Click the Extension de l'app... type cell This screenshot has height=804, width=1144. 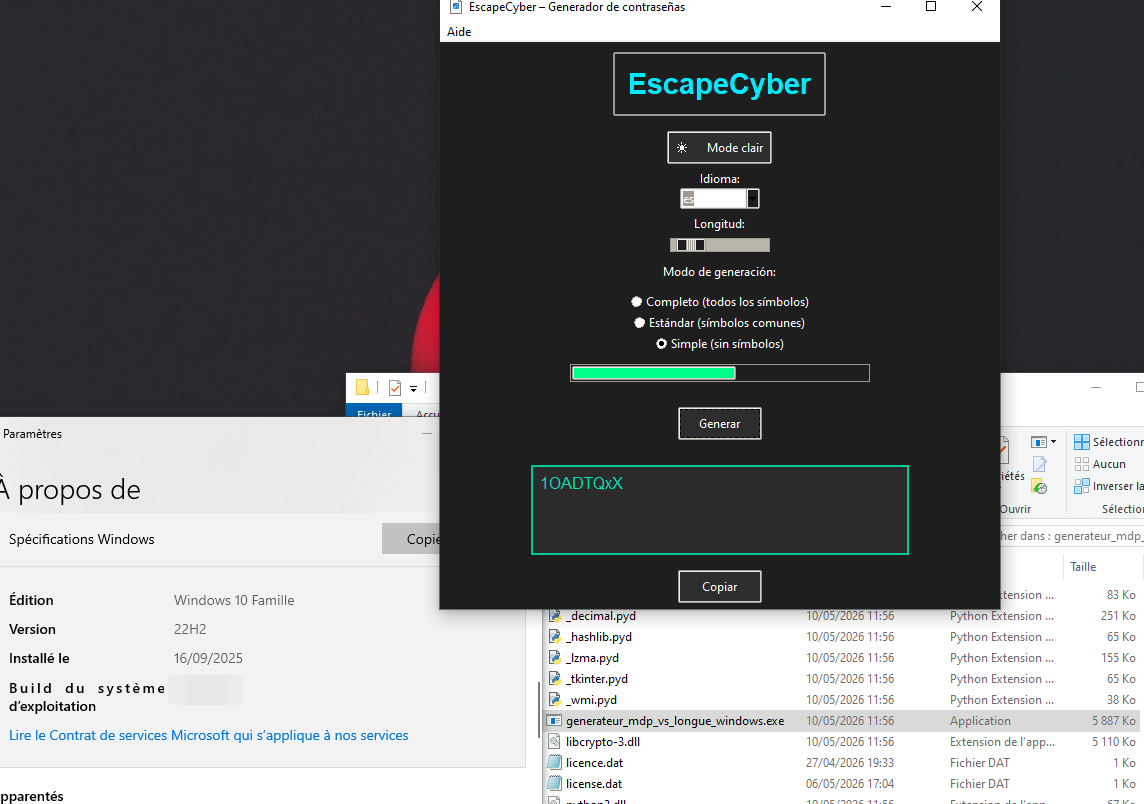point(1002,742)
